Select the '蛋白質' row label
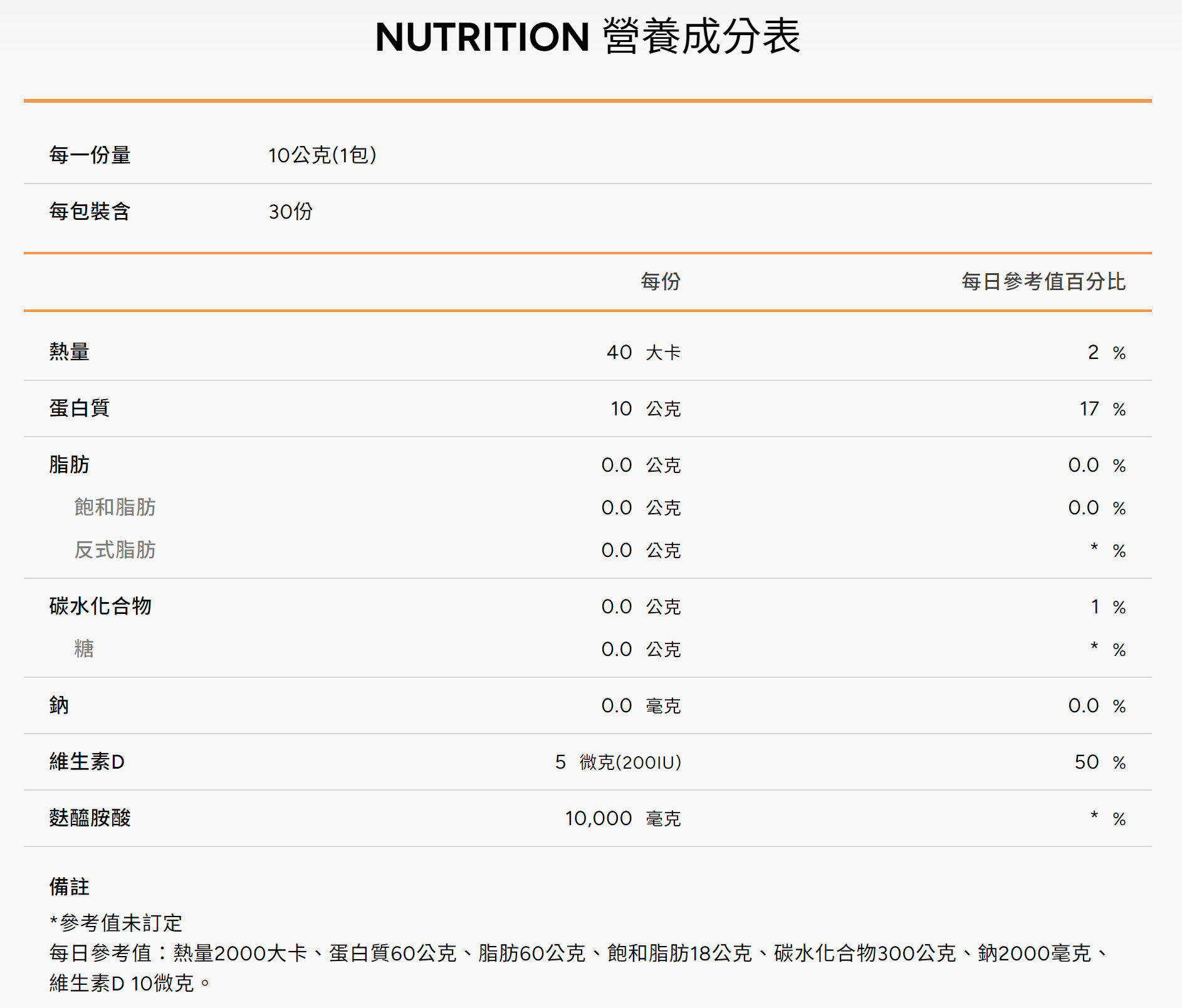 [80, 408]
